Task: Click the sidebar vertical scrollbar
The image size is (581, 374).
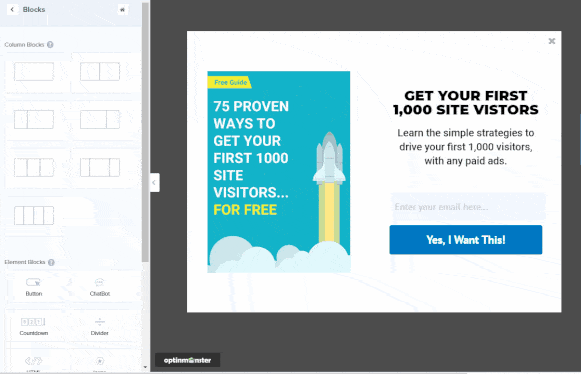Action: (145, 133)
